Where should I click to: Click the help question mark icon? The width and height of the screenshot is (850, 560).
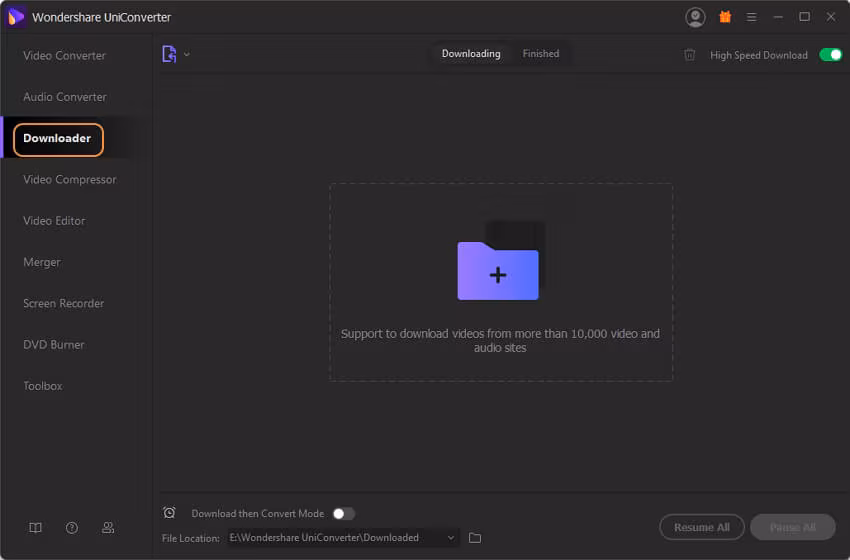point(72,527)
